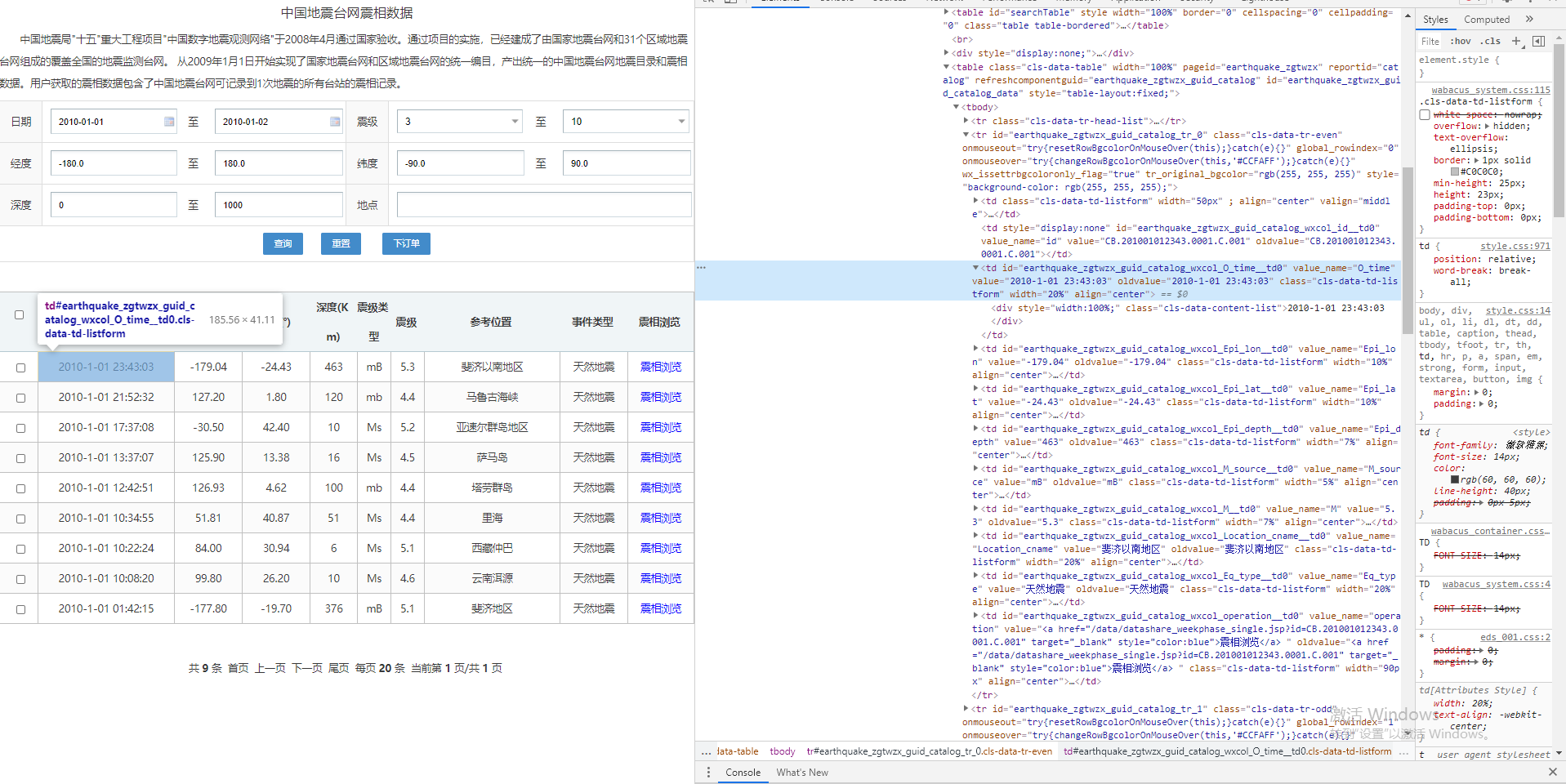This screenshot has width=1566, height=784.
Task: Show more Styles pane tabs chevron
Action: point(1529,20)
